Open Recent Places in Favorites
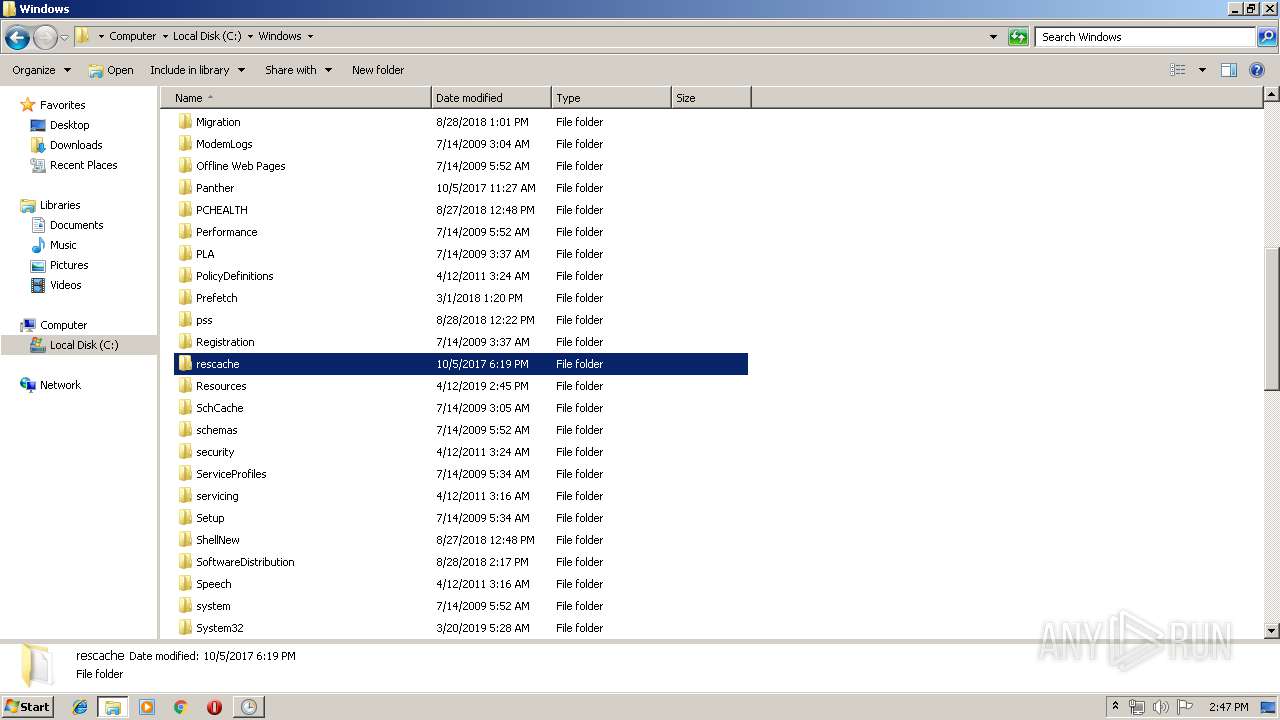The height and width of the screenshot is (720, 1280). coord(83,165)
